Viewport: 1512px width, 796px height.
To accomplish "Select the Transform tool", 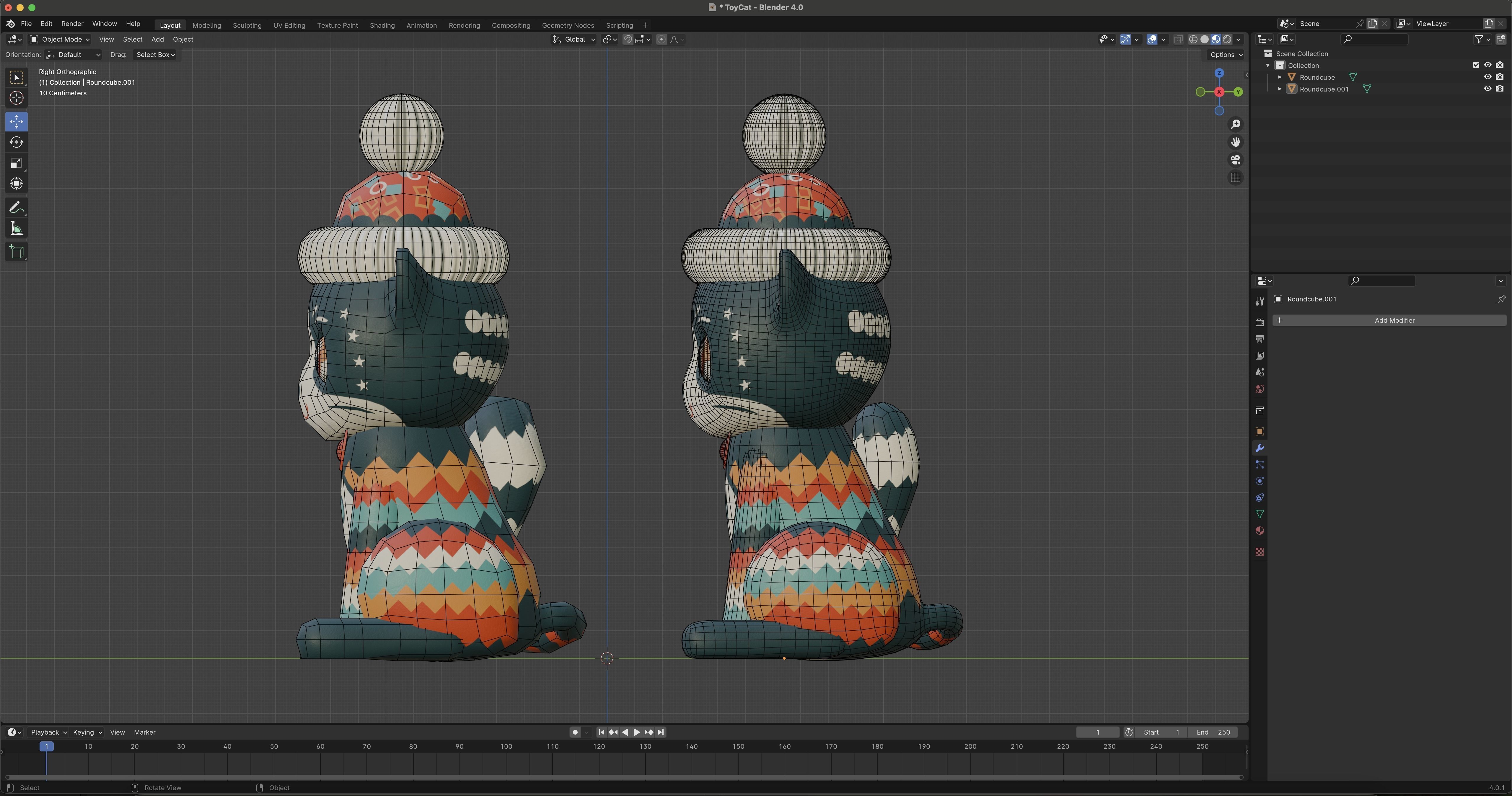I will (x=17, y=184).
